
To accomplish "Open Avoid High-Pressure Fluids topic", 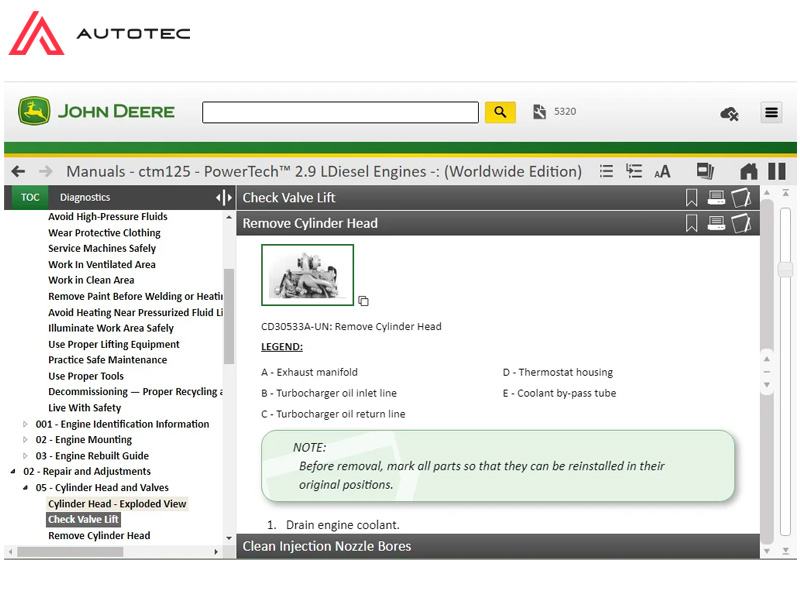I will [x=108, y=216].
